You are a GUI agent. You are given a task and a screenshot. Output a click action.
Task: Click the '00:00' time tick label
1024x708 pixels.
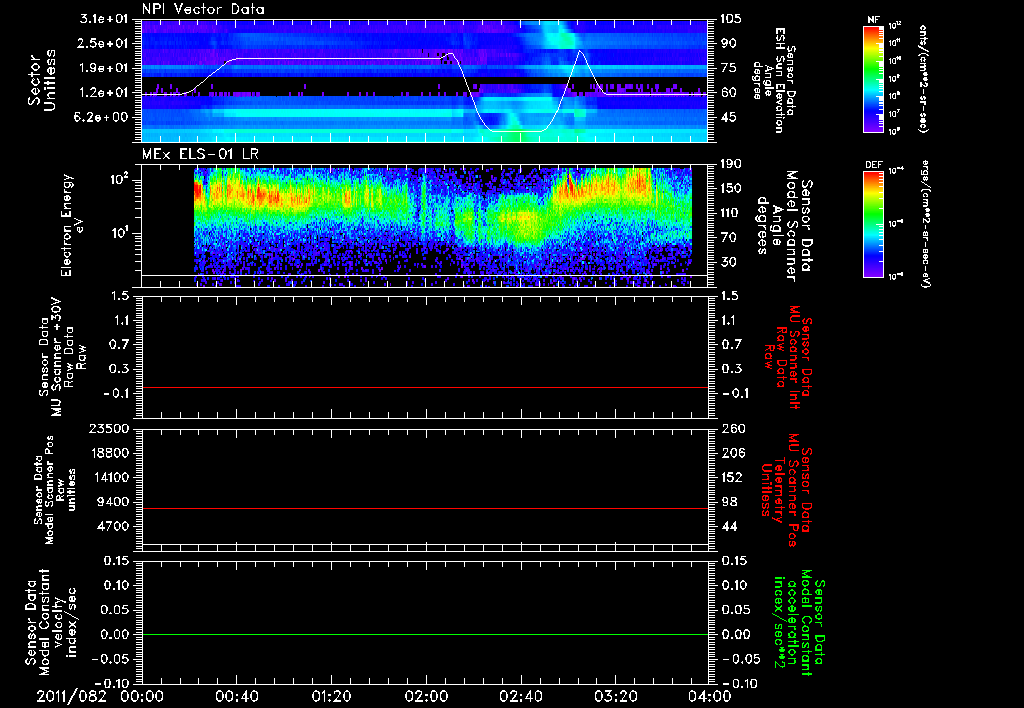[142, 696]
